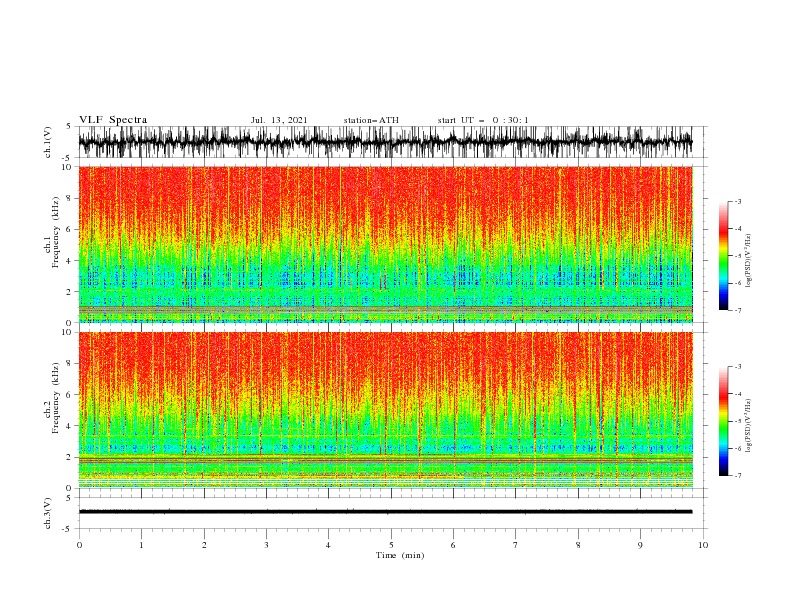
Task: Click the "10" tick on the Time axis
Action: click(703, 545)
